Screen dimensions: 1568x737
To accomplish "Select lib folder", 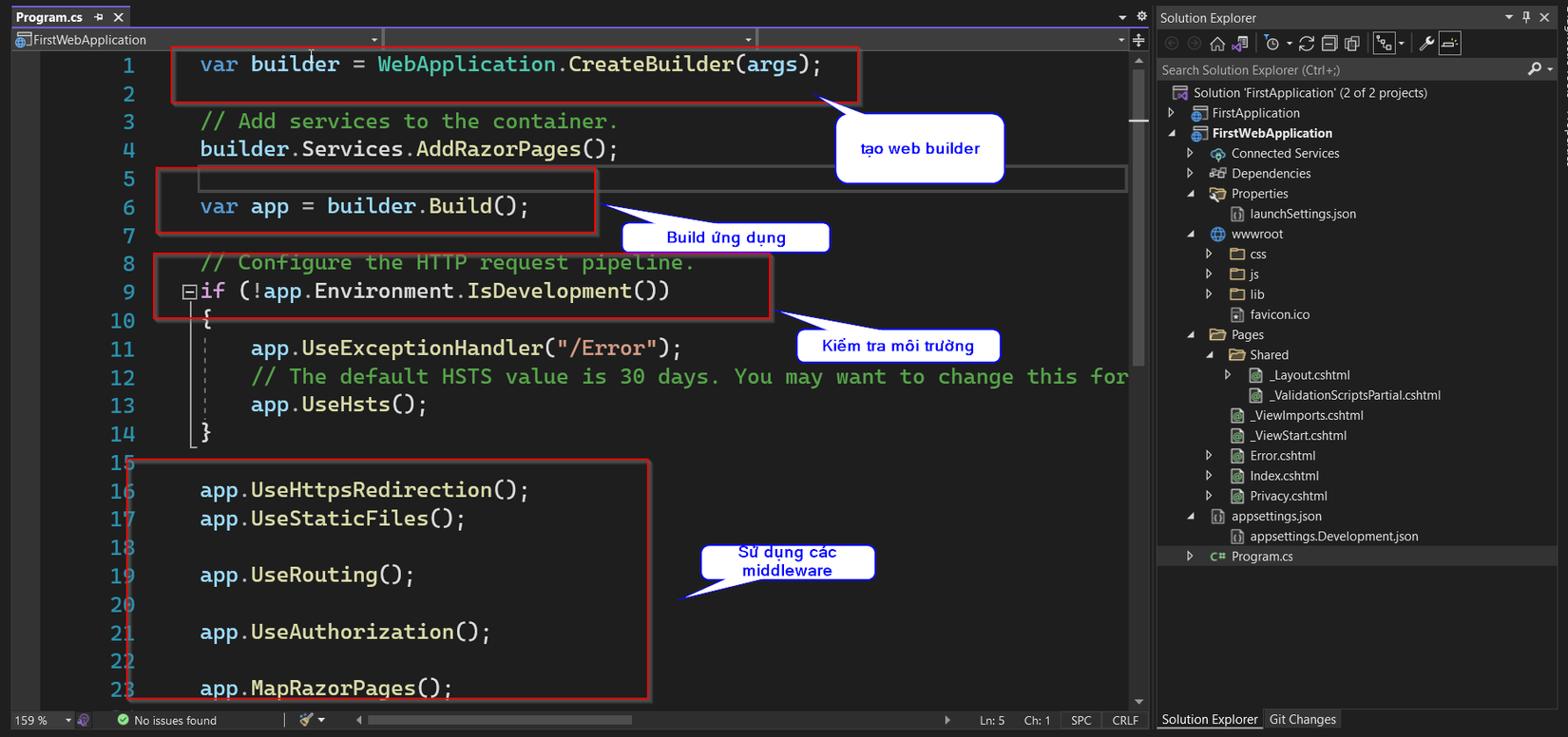I will (x=1256, y=294).
